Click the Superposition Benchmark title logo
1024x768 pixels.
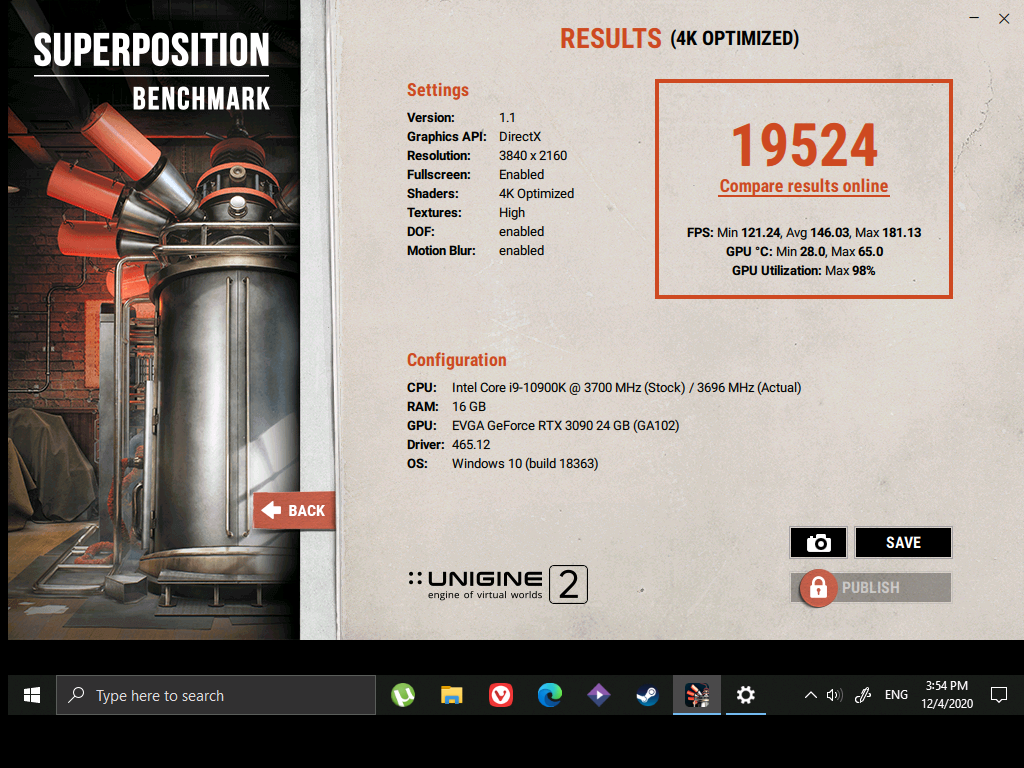click(x=152, y=72)
